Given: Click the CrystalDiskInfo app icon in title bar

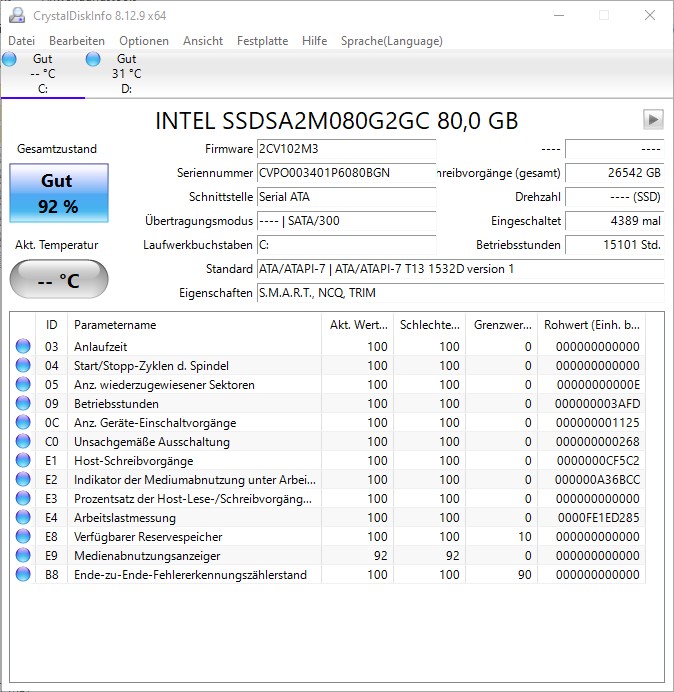Looking at the screenshot, I should (17, 15).
